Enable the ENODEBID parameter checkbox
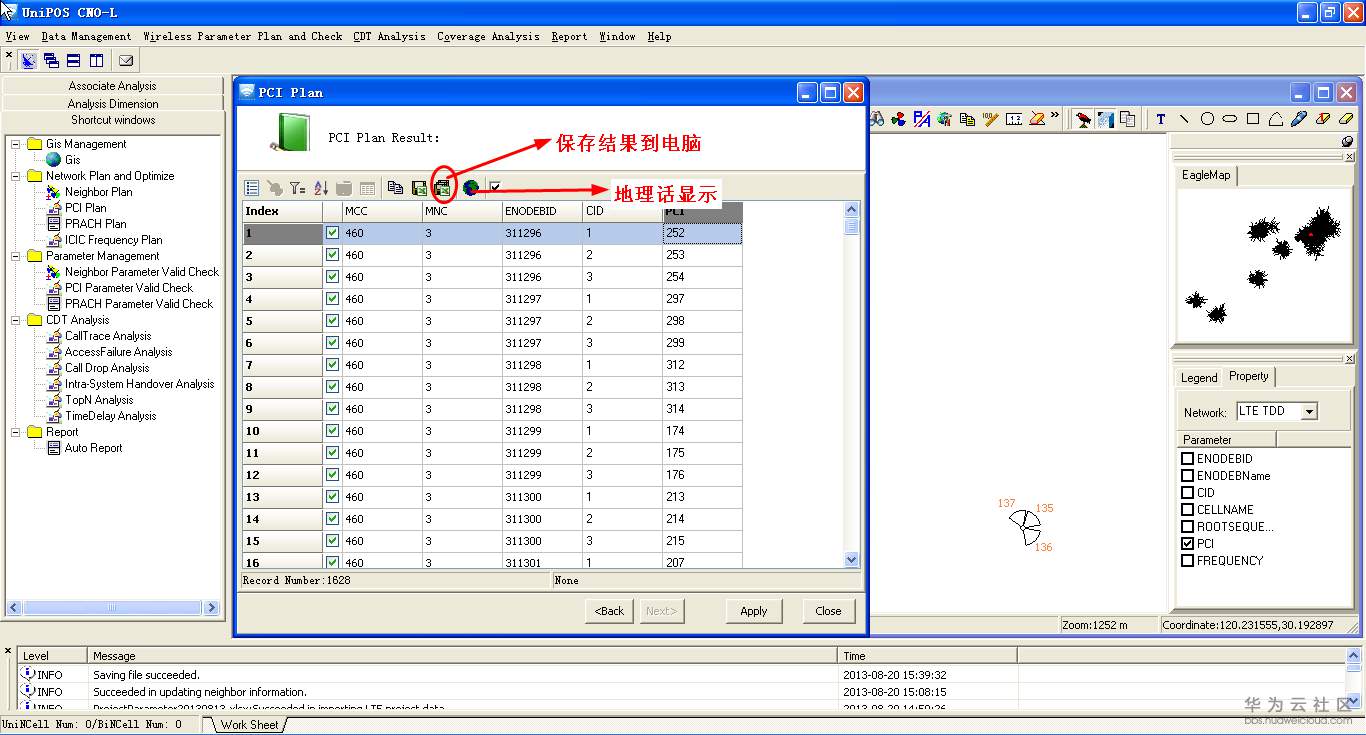 pos(1188,459)
